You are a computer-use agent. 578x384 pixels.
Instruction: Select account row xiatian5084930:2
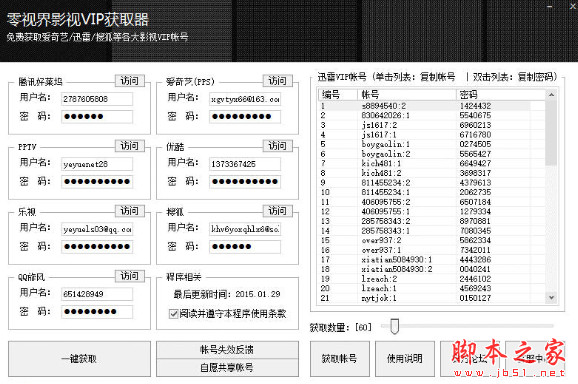431,269
